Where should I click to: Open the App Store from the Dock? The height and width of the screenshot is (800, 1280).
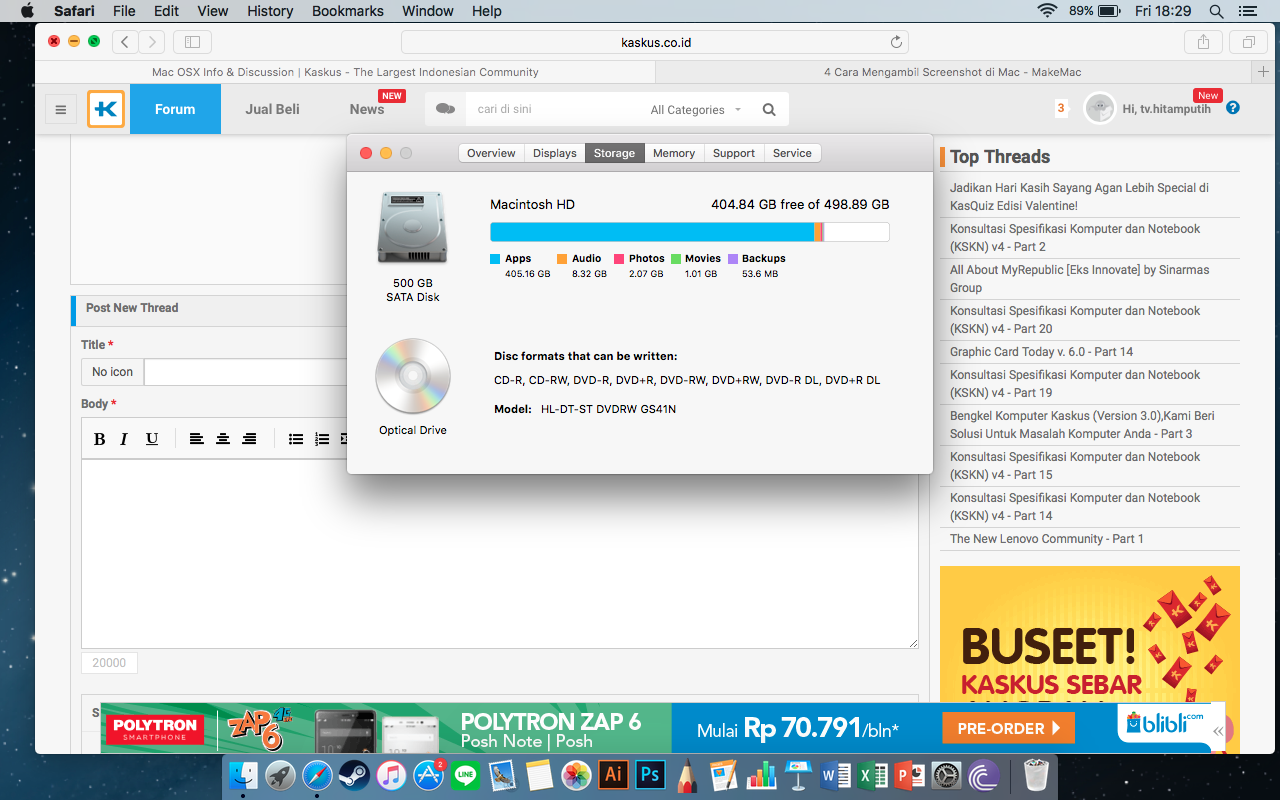(428, 775)
